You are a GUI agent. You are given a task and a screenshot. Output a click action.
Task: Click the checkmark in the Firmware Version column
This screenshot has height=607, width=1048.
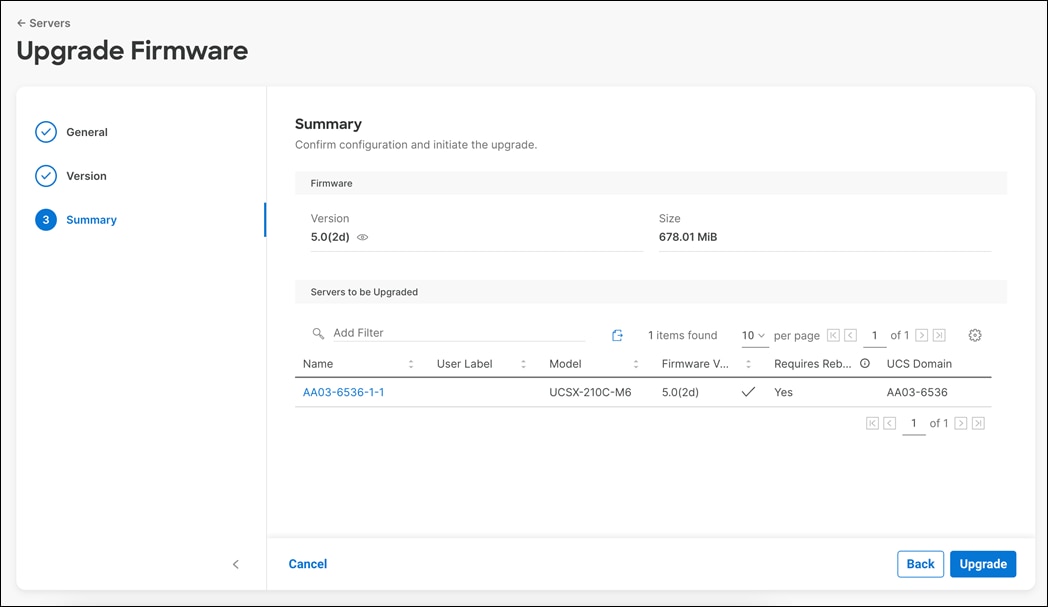click(749, 392)
